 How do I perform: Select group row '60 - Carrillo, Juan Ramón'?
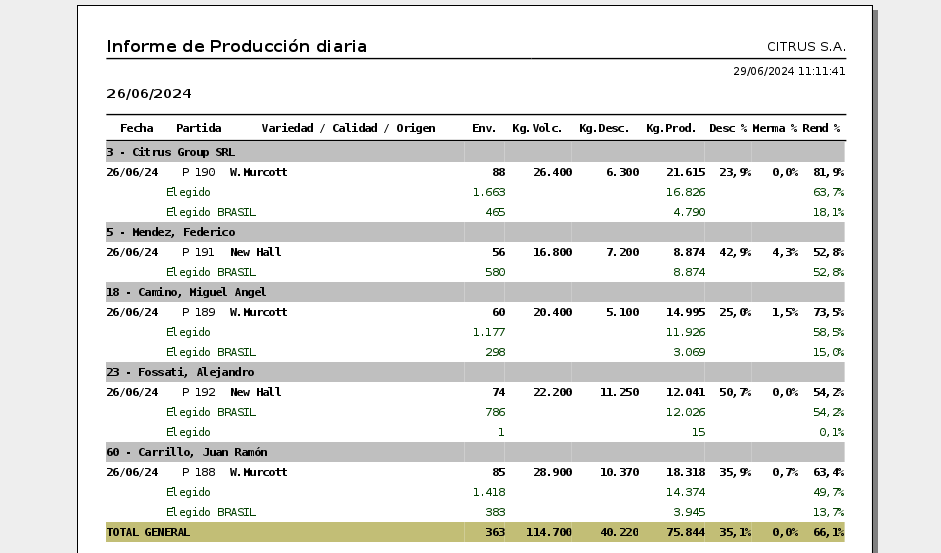point(475,452)
